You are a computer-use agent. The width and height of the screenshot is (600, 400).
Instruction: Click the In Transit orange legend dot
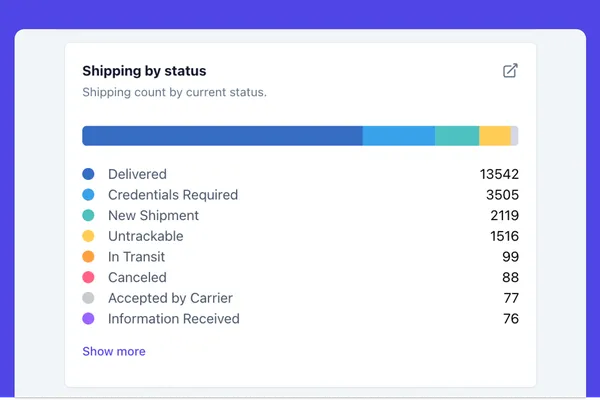point(88,257)
